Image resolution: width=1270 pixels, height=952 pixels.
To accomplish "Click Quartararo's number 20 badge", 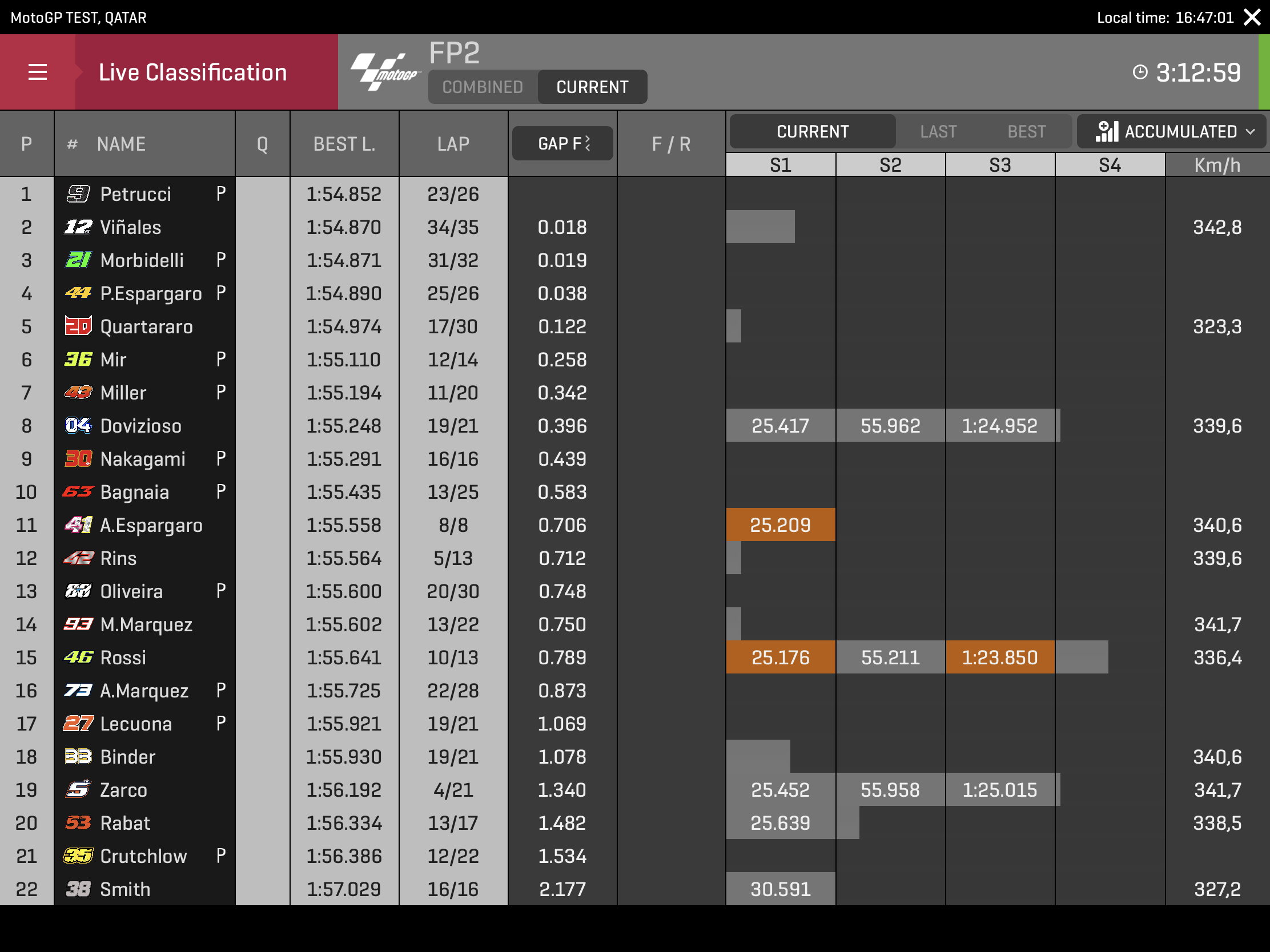I will pos(78,326).
